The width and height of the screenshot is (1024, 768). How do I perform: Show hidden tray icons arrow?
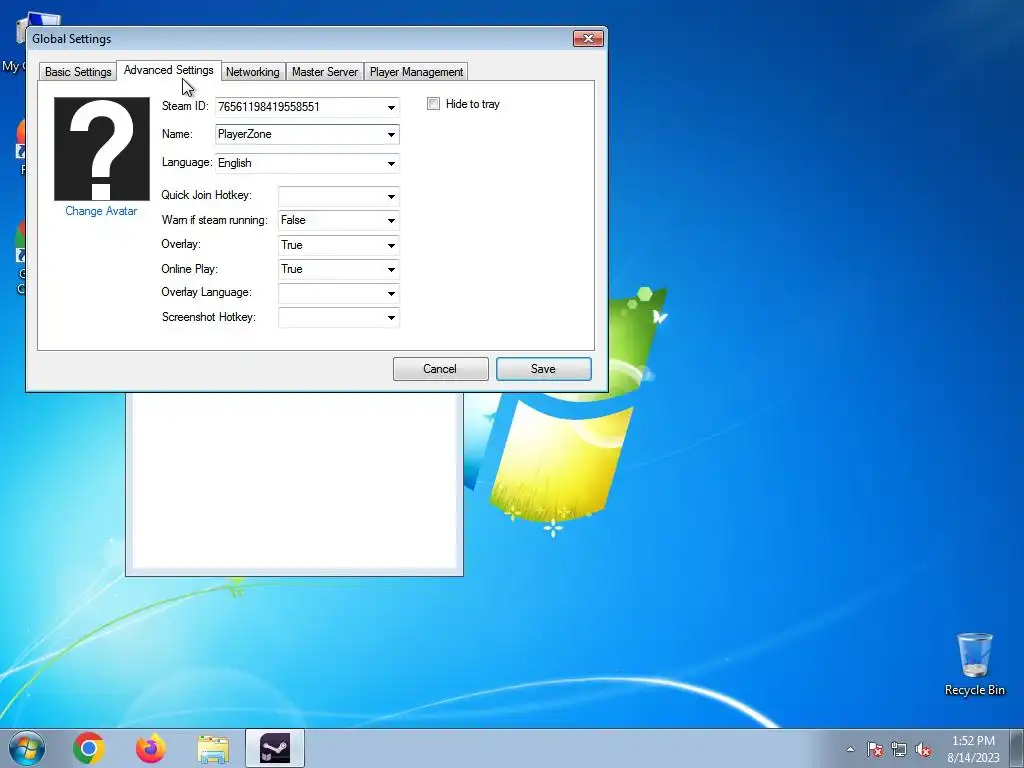(x=850, y=749)
